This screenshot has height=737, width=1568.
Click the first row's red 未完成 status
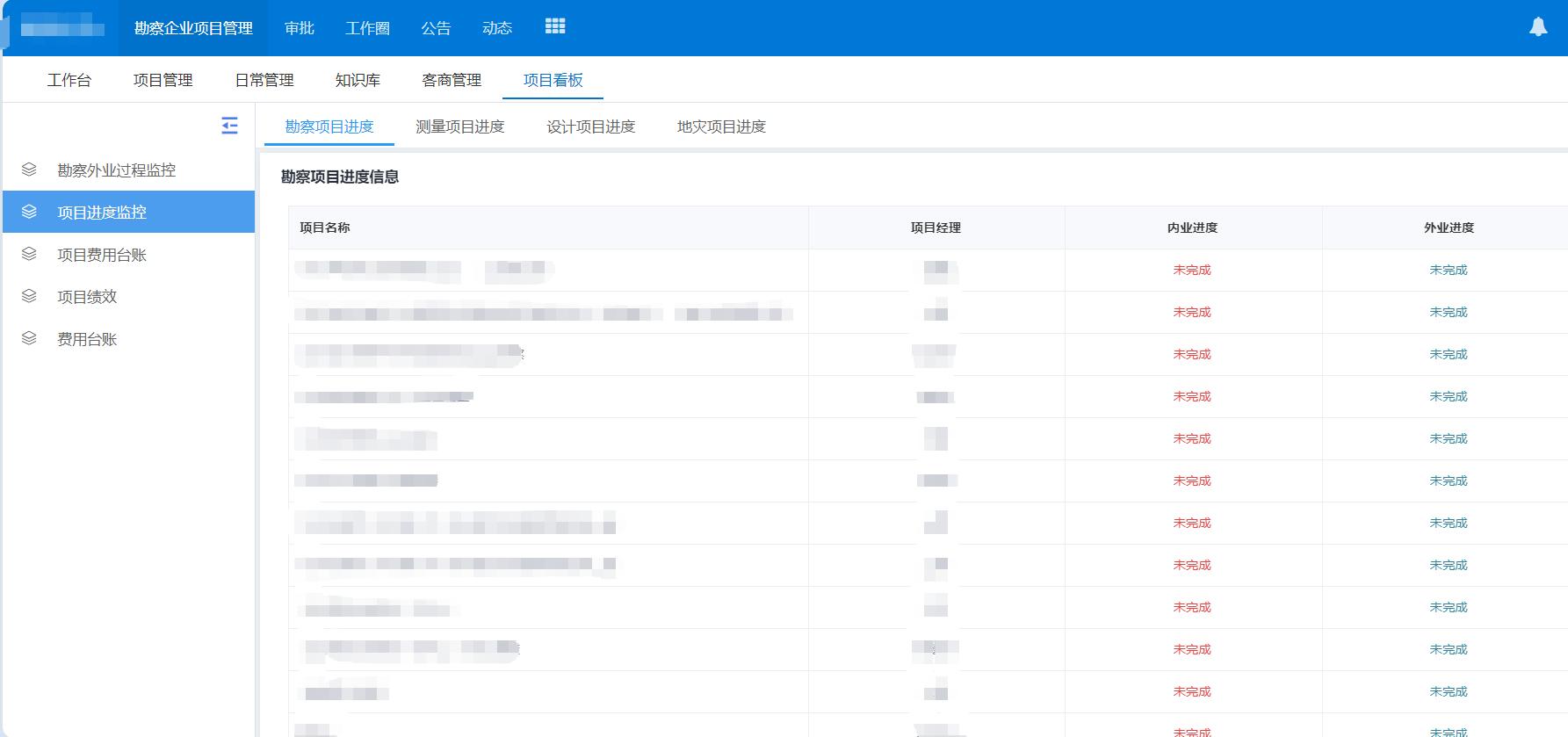pos(1192,270)
